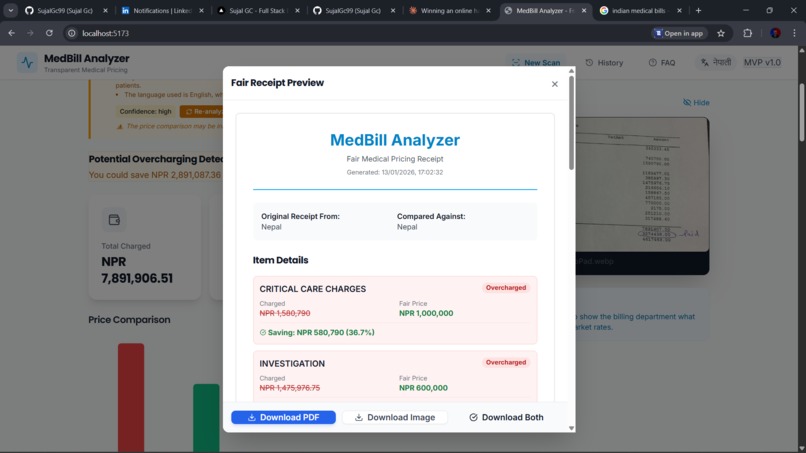Click the CRITICAL CARE CHARGES item title

(313, 289)
